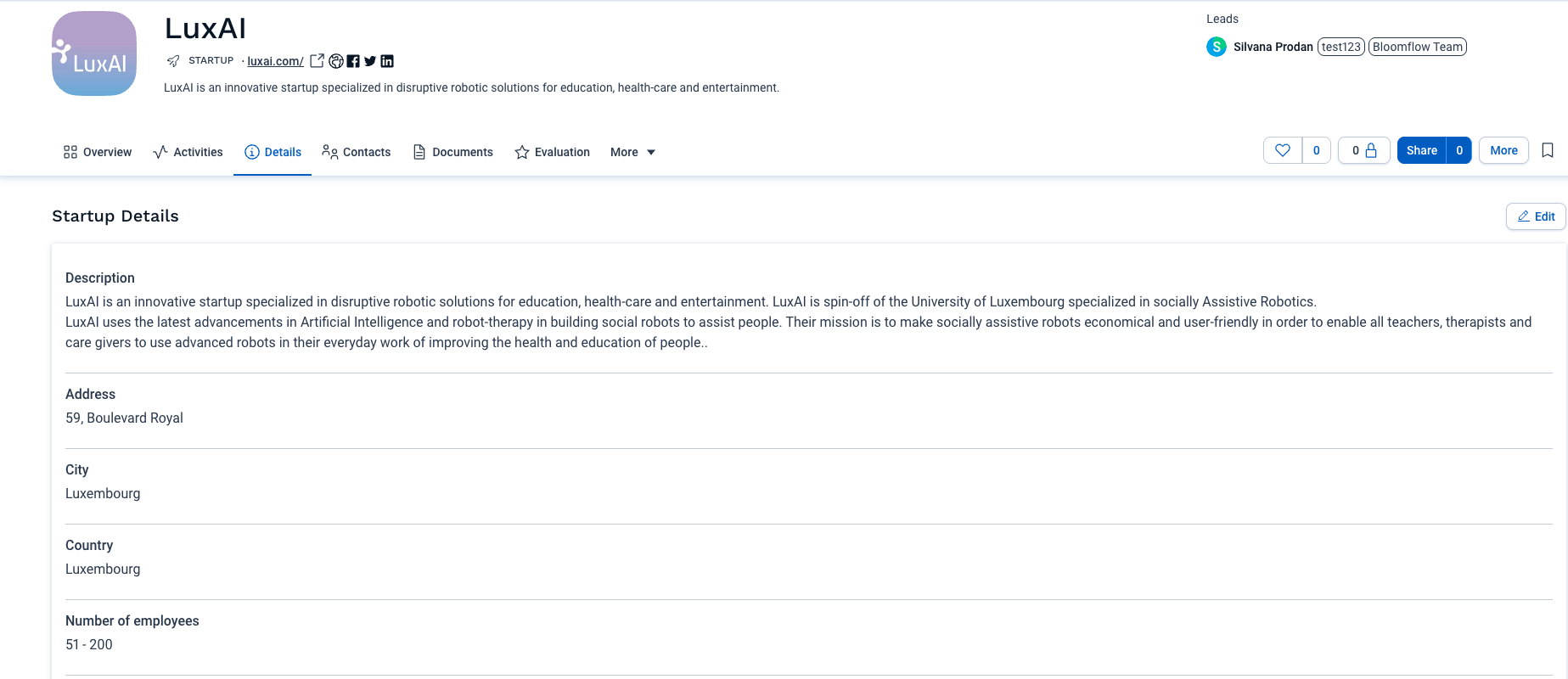Open the share count next to Share
Screen dimensions: 1568x679
(1459, 150)
